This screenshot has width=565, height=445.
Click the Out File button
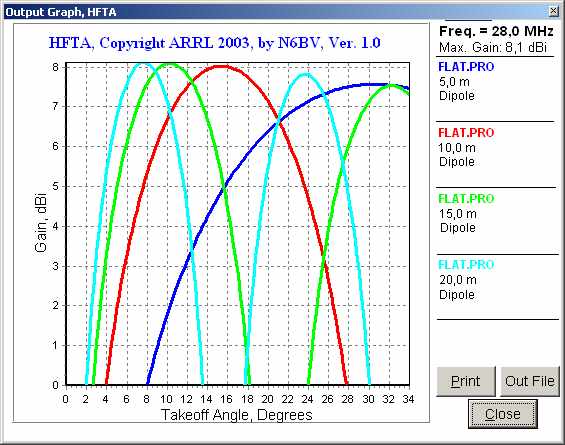pyautogui.click(x=530, y=381)
